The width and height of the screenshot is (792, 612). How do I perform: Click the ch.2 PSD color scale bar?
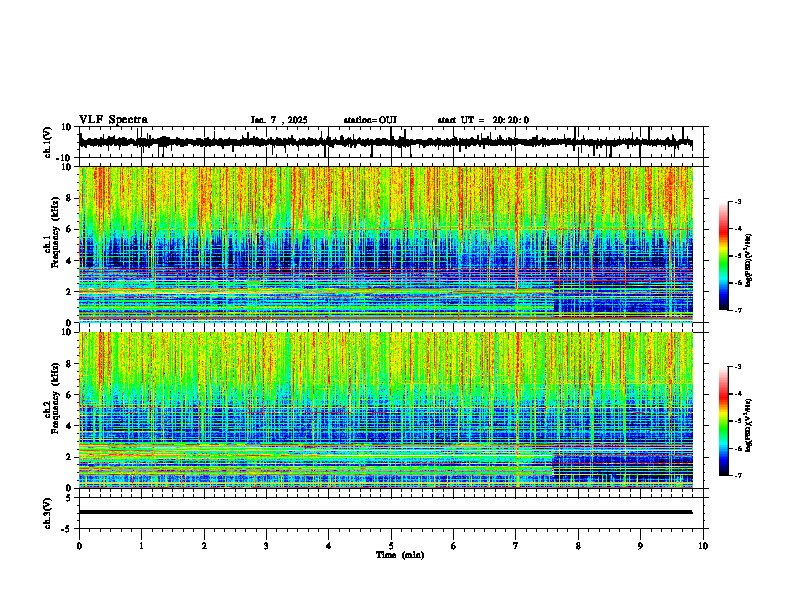724,421
